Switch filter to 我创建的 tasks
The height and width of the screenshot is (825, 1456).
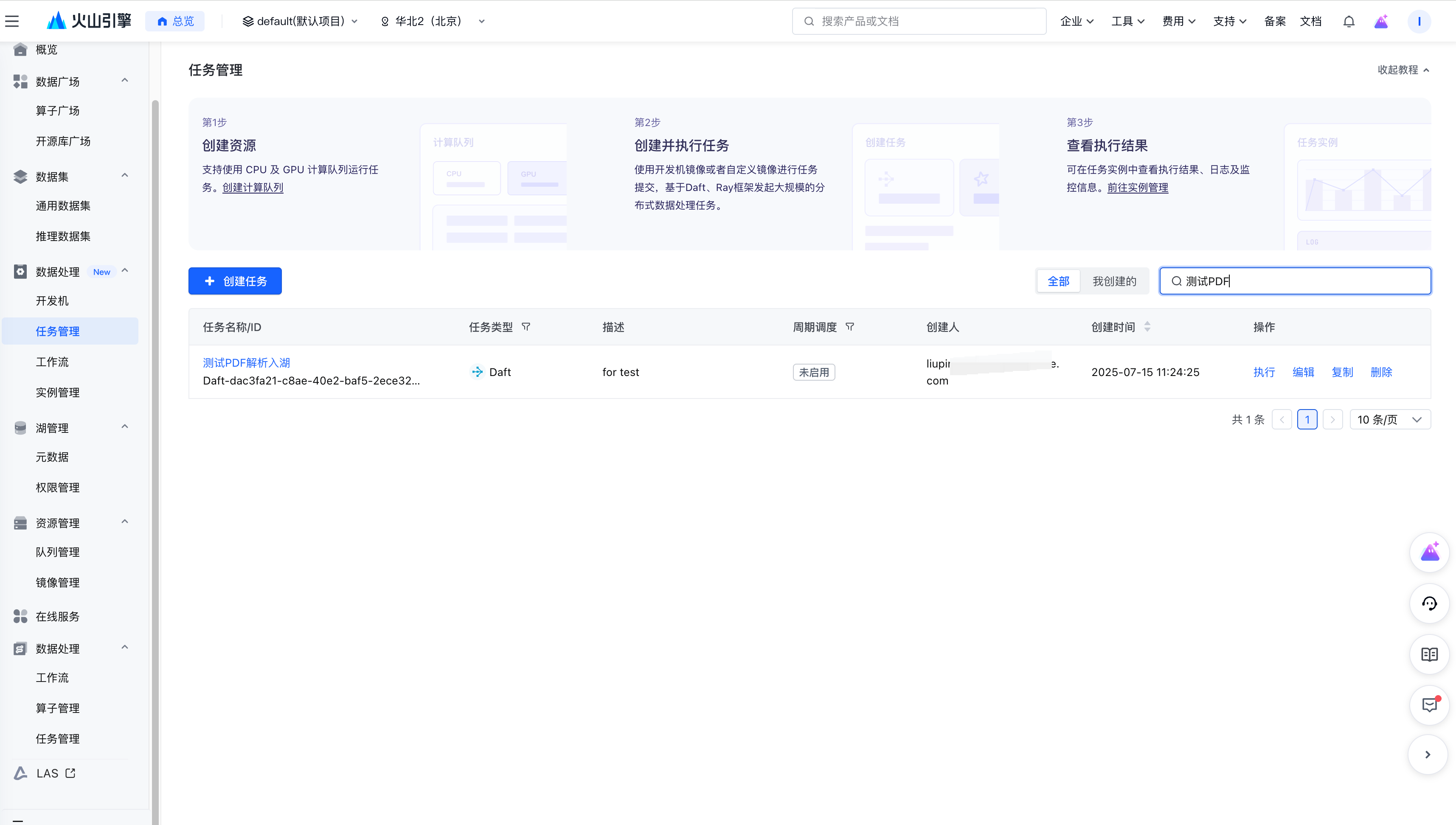point(1114,281)
